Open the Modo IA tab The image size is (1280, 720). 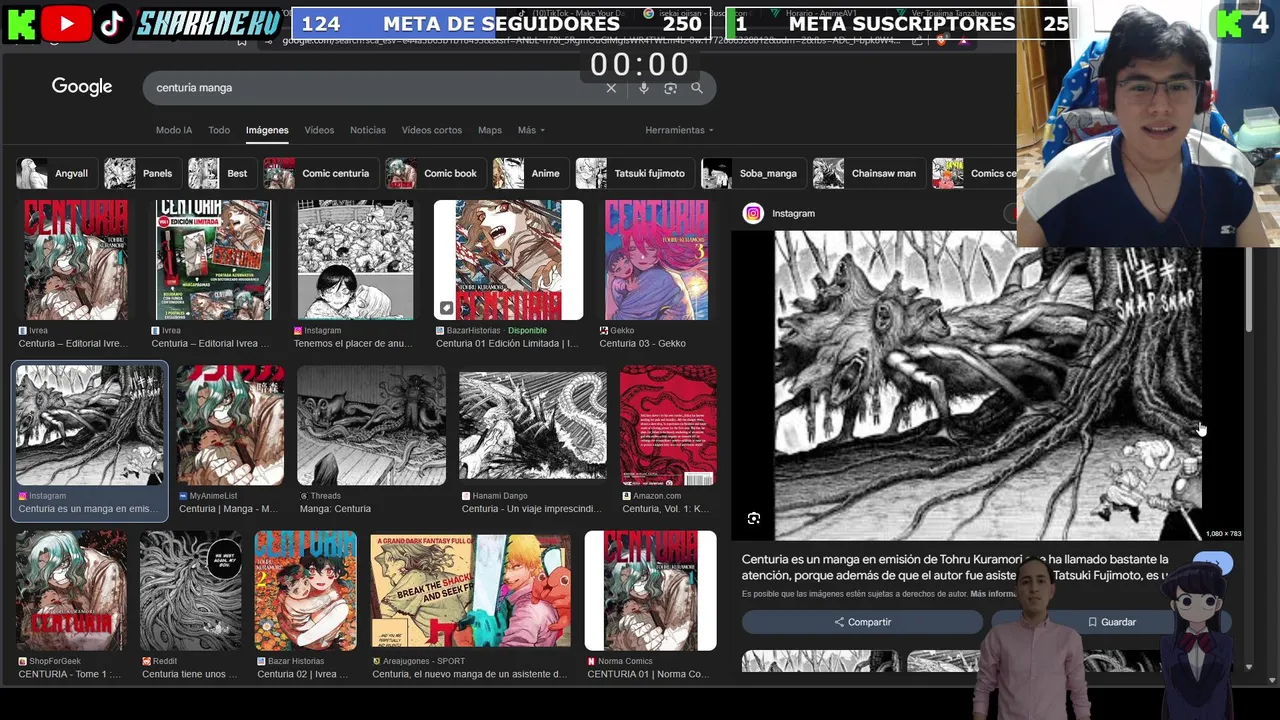[174, 130]
